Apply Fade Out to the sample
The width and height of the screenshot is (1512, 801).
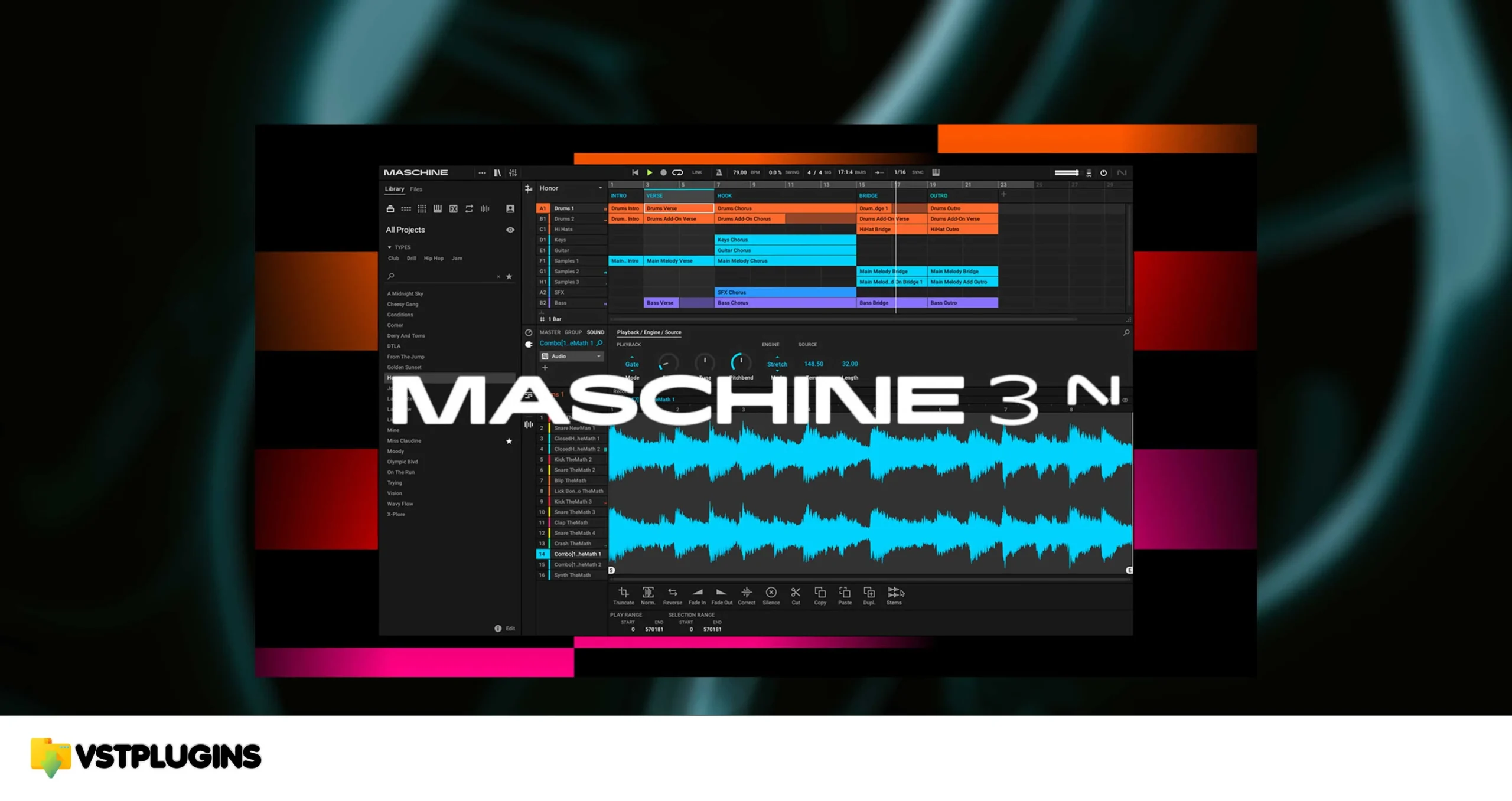(721, 592)
